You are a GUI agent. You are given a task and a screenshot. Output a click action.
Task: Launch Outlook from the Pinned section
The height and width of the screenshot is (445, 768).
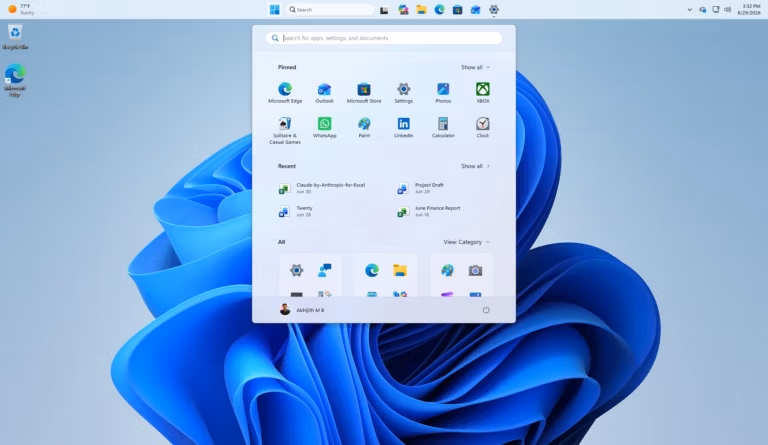click(324, 93)
